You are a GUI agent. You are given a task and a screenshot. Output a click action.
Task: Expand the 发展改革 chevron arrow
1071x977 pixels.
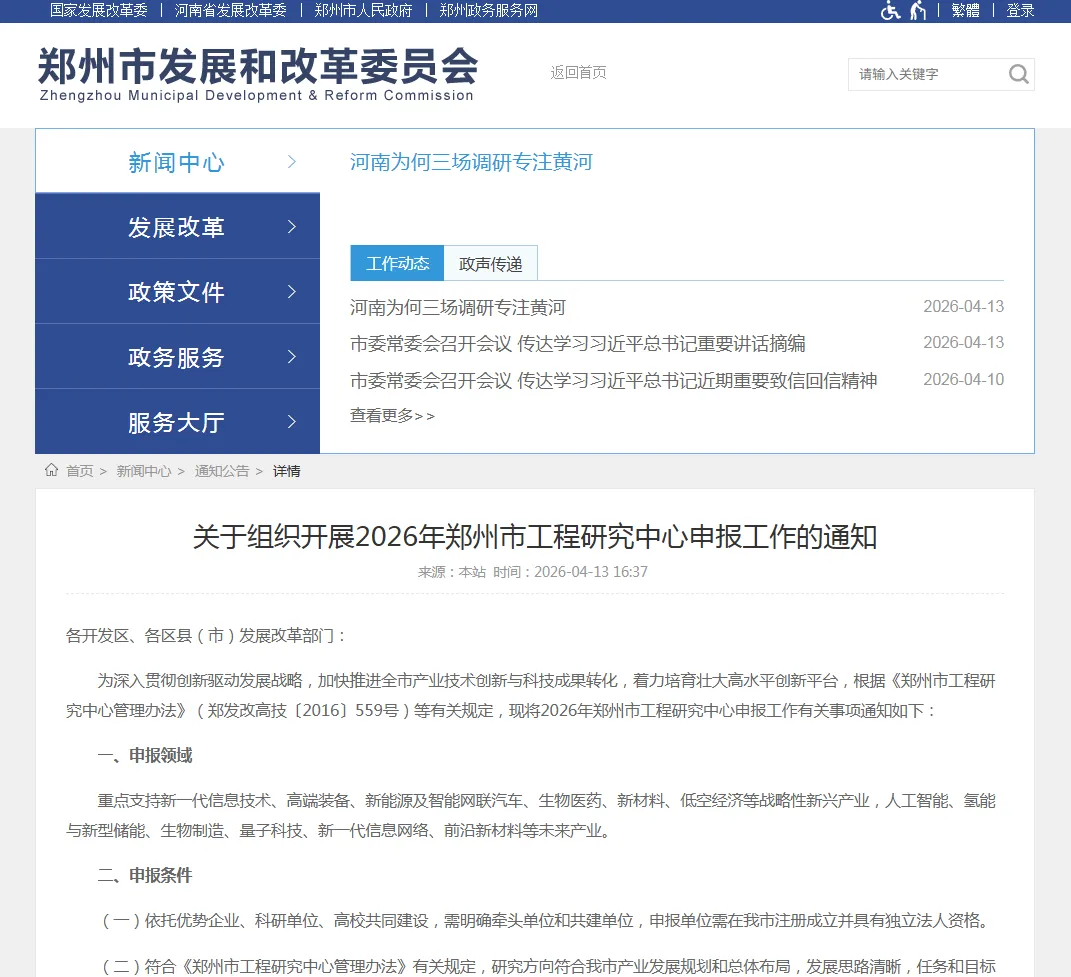click(x=292, y=227)
